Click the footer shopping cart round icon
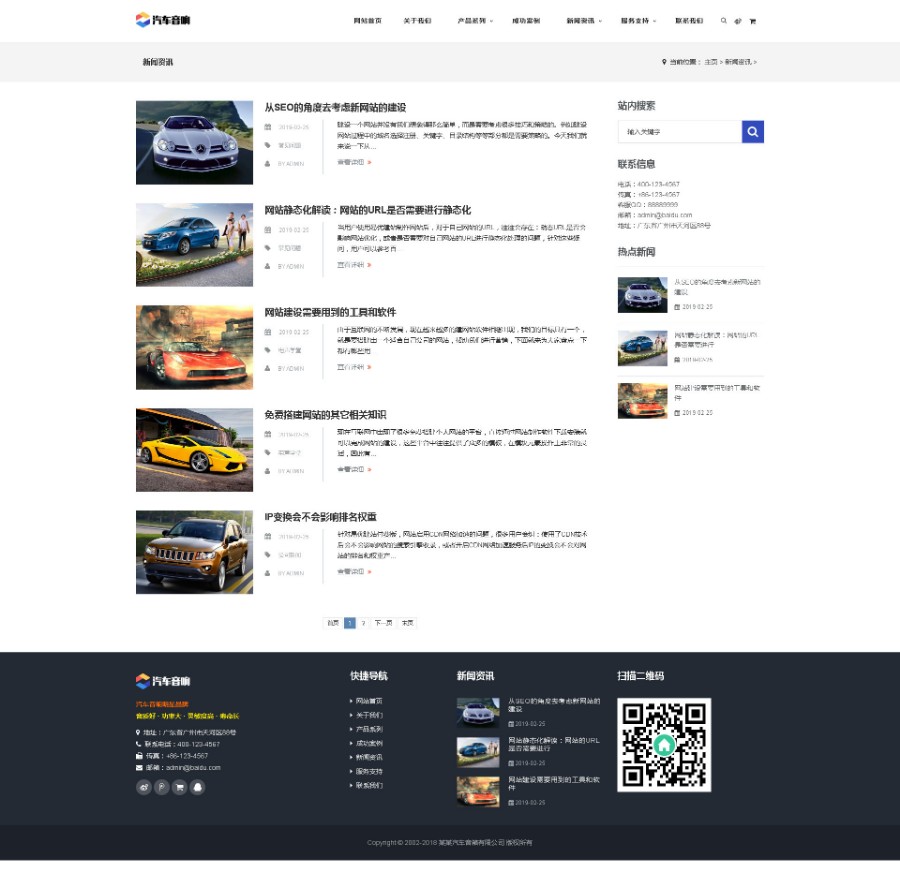The height and width of the screenshot is (872, 900). (180, 787)
